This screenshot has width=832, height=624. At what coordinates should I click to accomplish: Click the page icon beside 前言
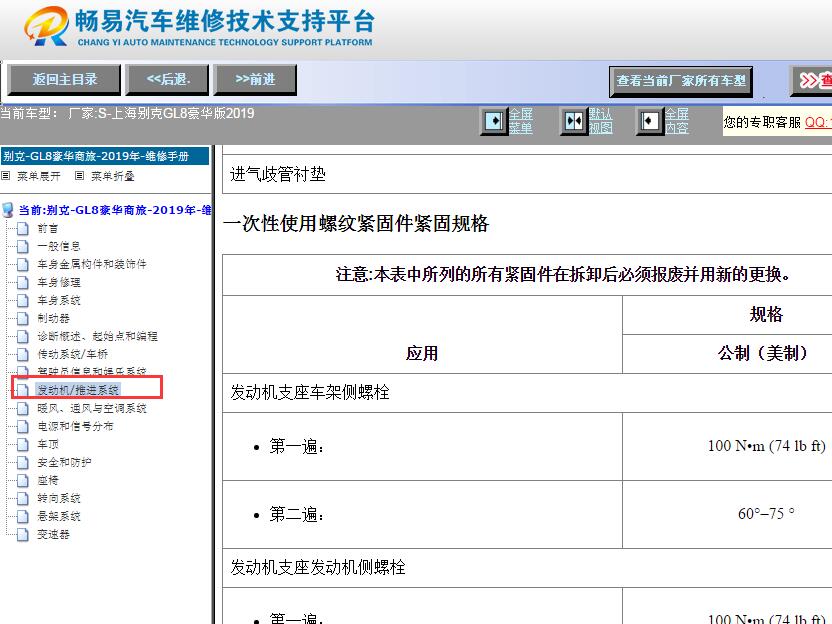coord(23,229)
